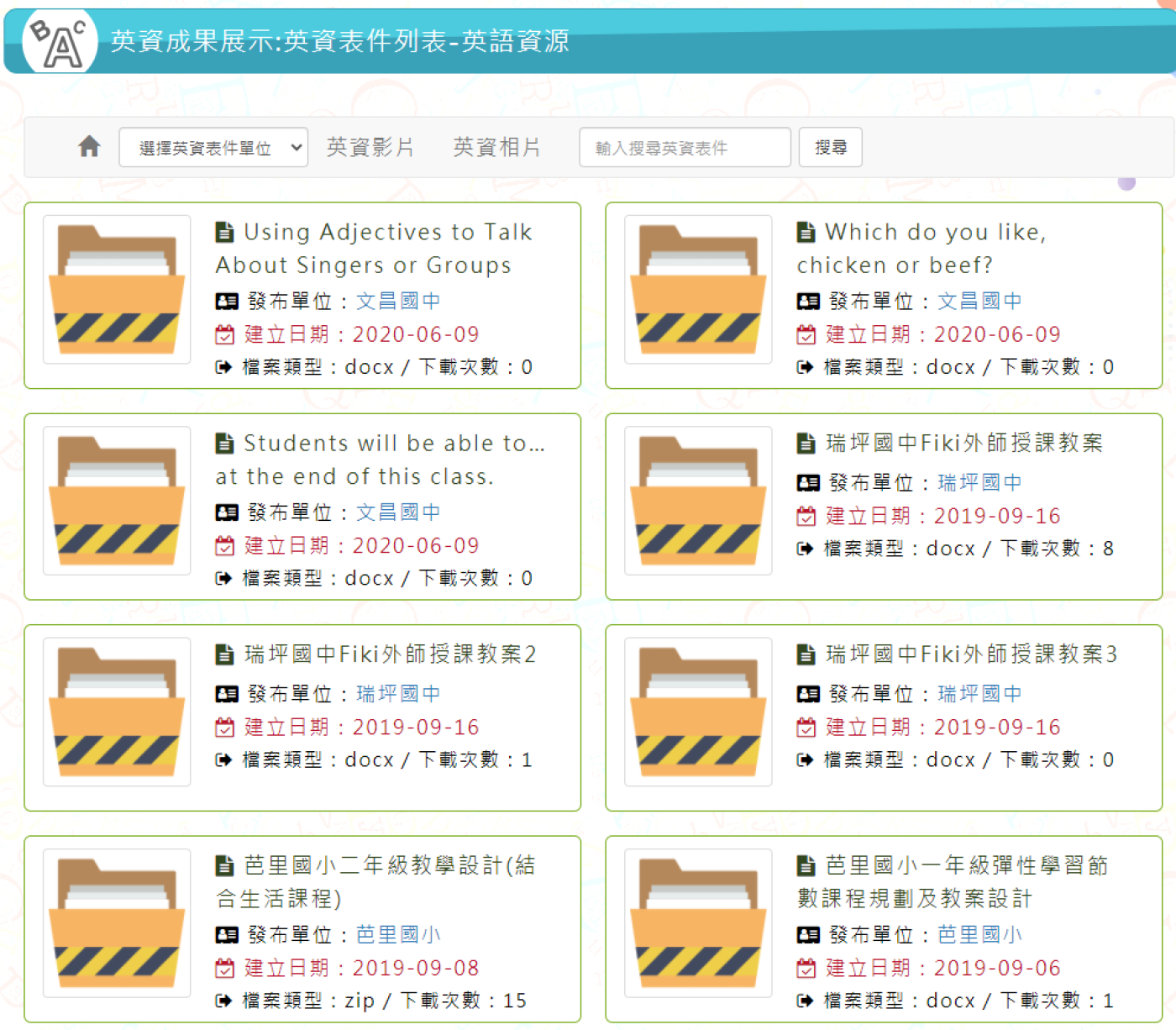Click the home icon in navigation bar
Viewport: 1176px width, 1030px height.
pyautogui.click(x=89, y=147)
